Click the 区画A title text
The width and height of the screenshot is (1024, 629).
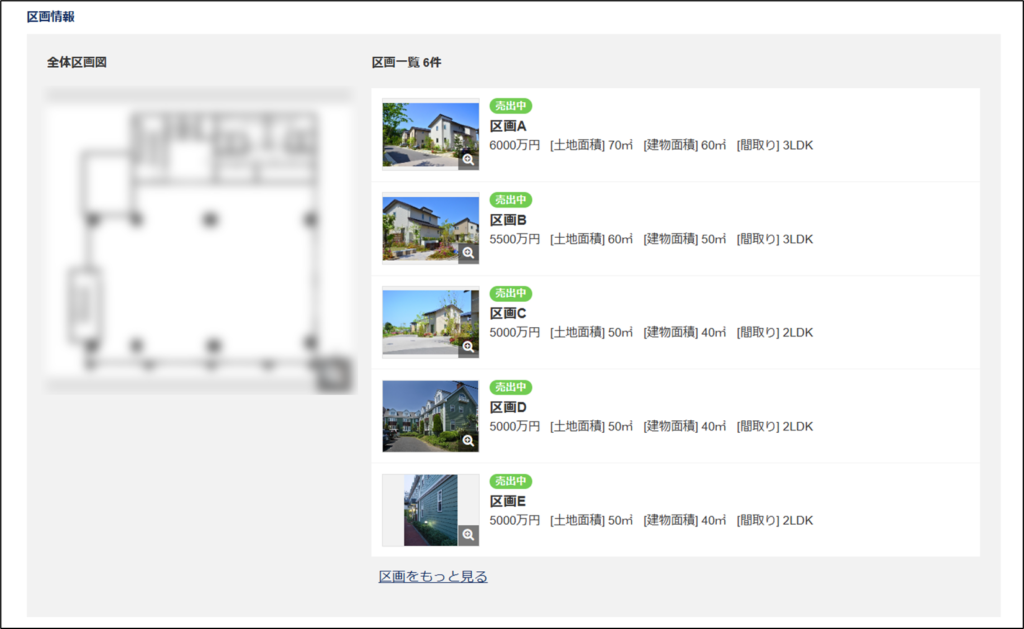(508, 126)
